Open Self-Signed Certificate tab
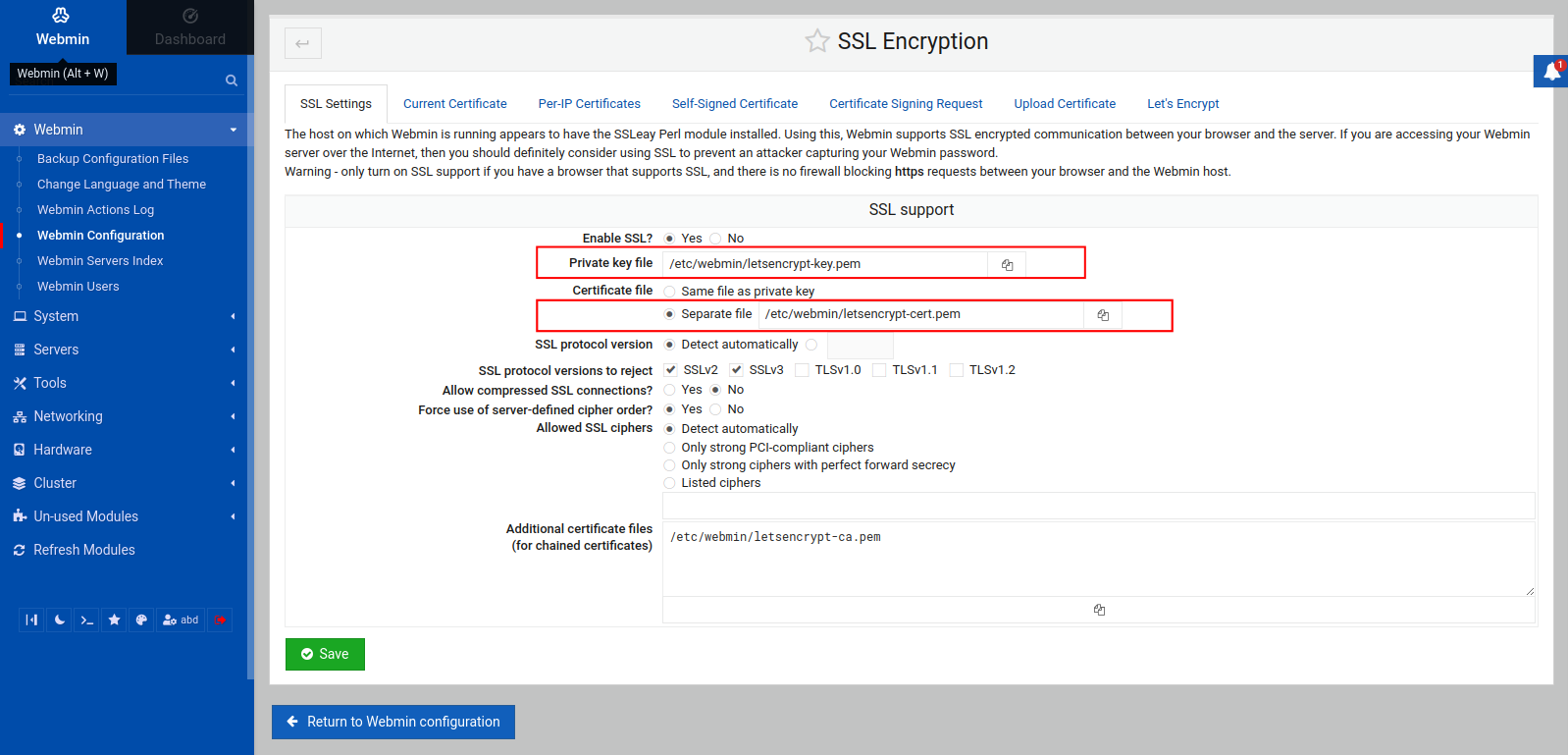This screenshot has height=755, width=1568. (x=735, y=104)
